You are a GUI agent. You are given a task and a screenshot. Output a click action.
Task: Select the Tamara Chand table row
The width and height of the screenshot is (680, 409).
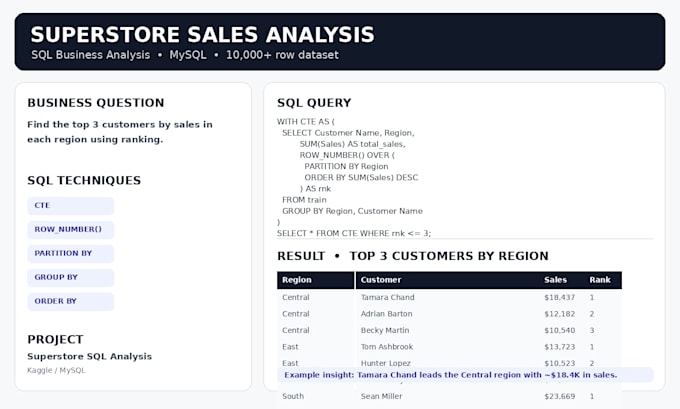coord(449,298)
